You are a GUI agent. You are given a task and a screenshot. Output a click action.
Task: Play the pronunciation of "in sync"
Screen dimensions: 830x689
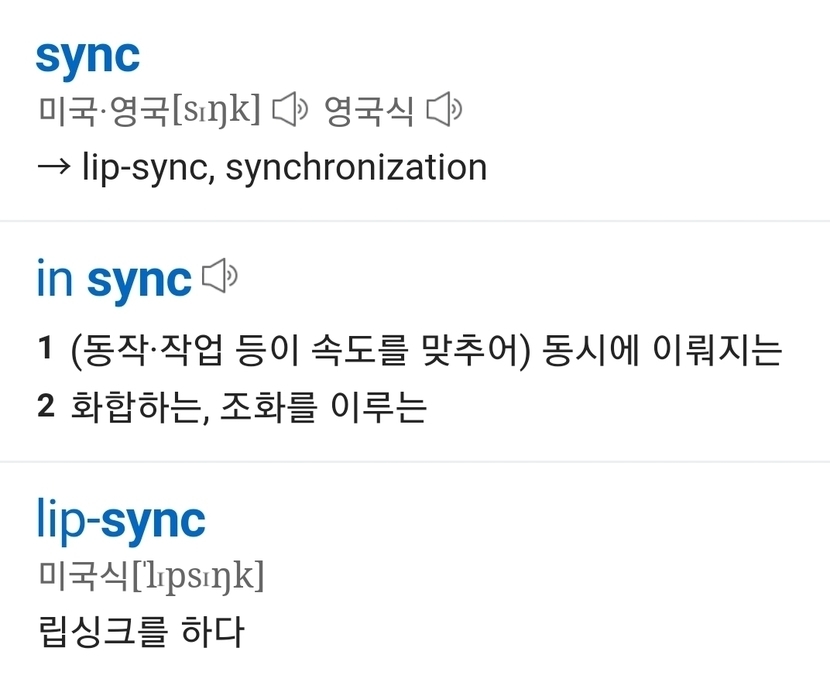coord(220,277)
